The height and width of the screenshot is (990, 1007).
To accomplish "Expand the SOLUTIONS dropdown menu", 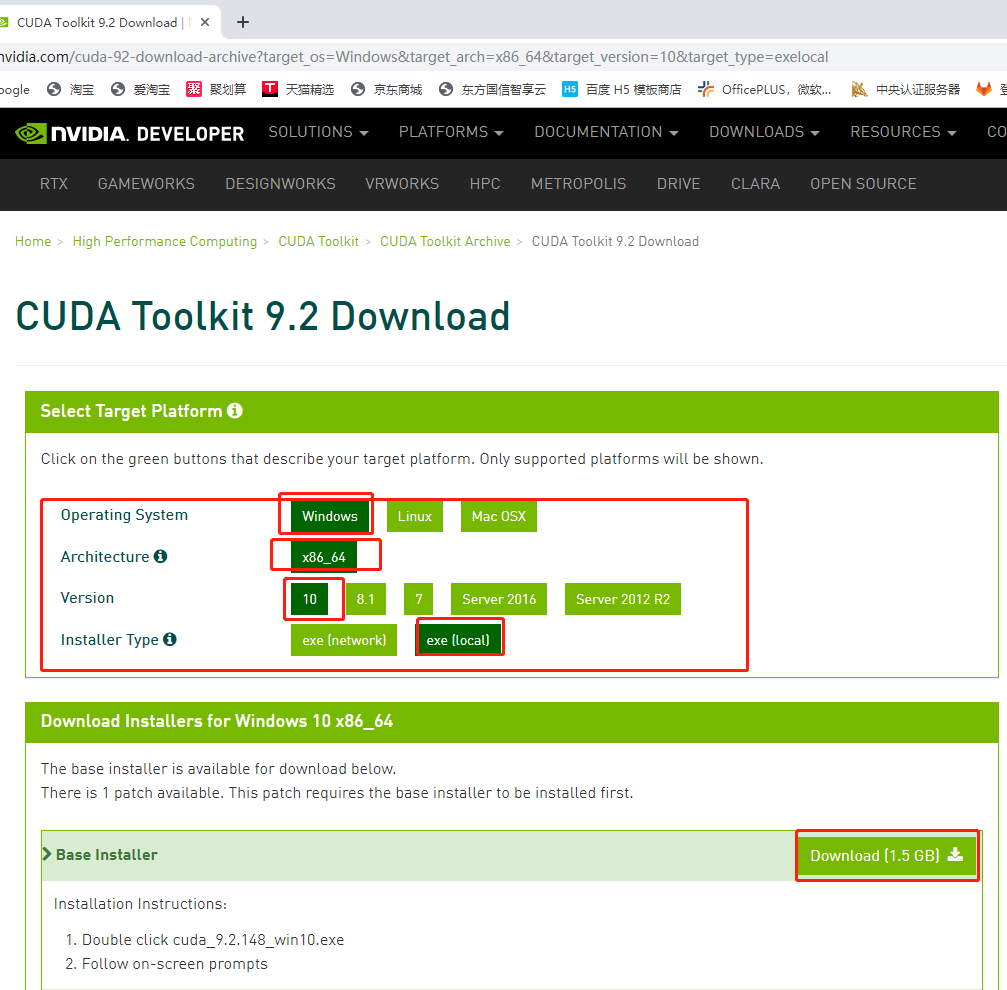I will (319, 132).
